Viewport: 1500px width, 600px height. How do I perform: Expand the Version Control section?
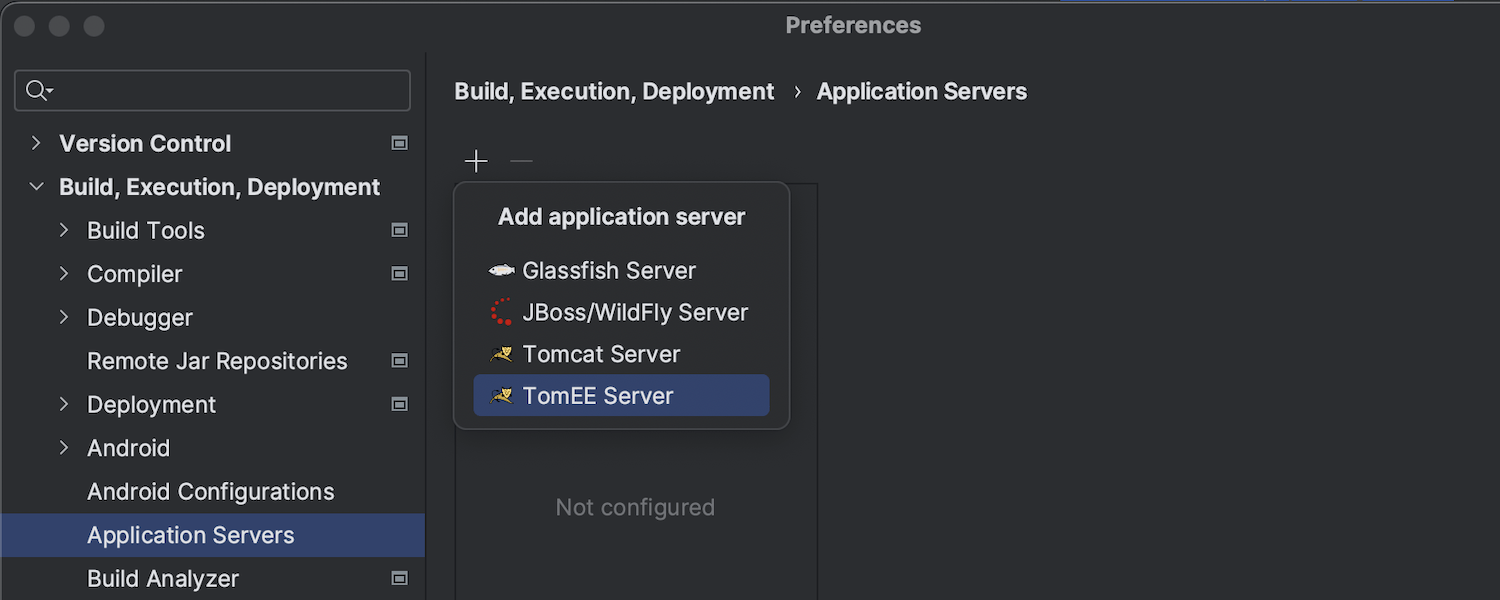tap(36, 143)
